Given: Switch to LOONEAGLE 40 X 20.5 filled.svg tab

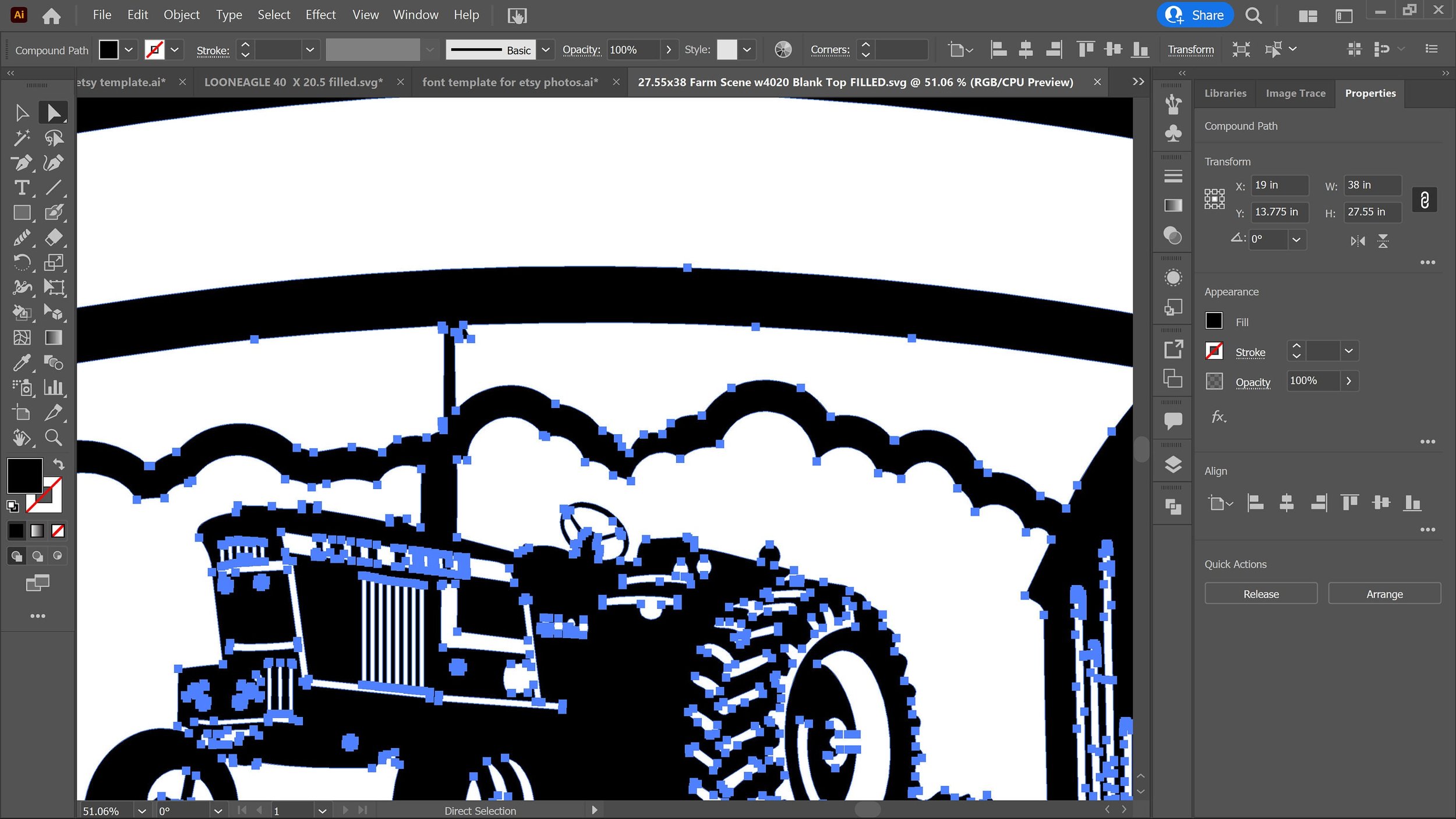Looking at the screenshot, I should [x=294, y=82].
